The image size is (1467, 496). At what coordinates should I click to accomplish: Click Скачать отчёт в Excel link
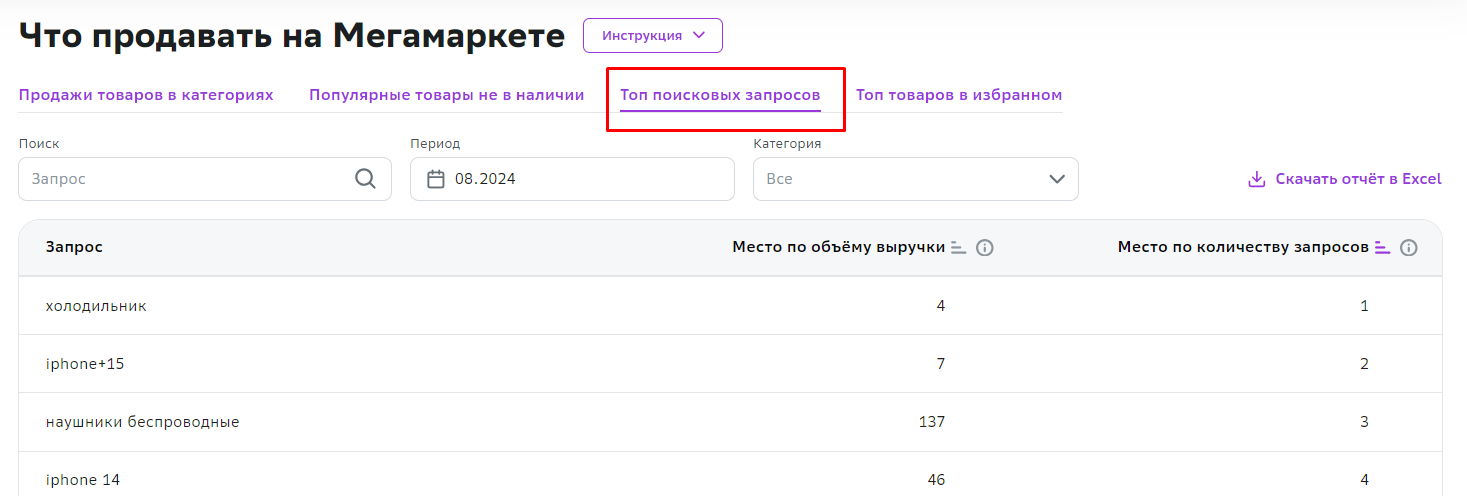pyautogui.click(x=1345, y=179)
